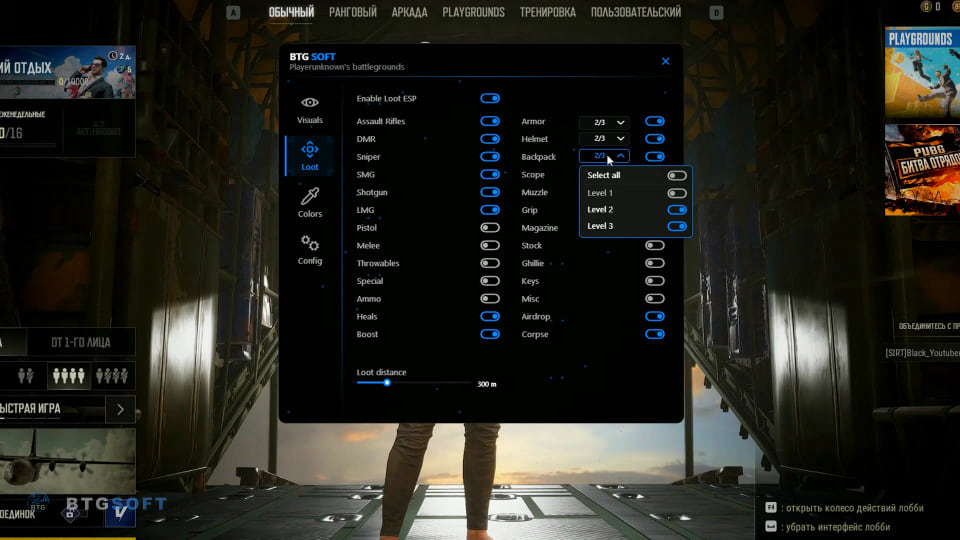Click the airplane map preview thumbnail

[67, 460]
